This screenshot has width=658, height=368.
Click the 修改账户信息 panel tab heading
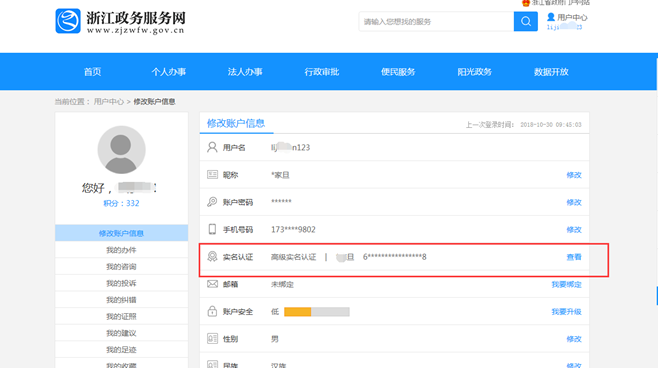click(236, 123)
